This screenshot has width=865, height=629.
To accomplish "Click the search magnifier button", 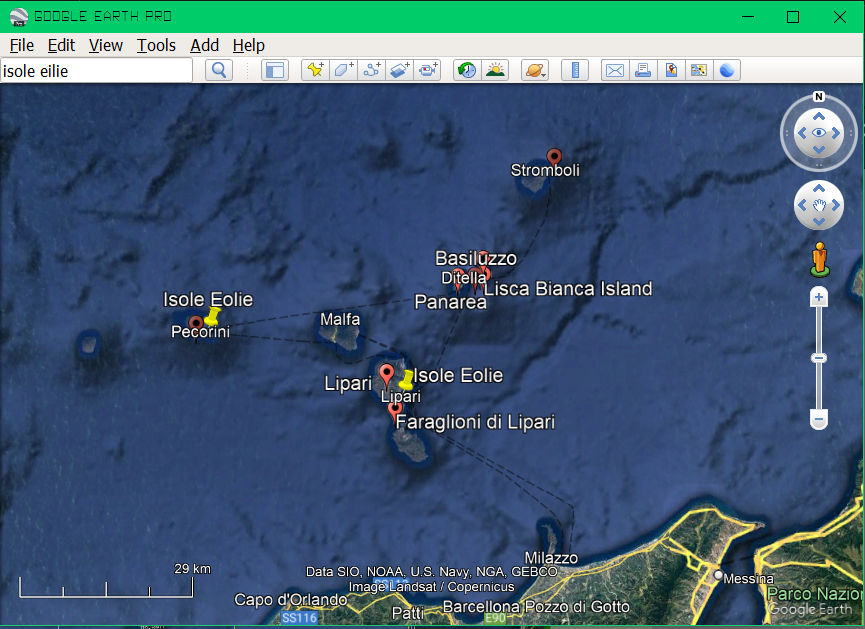I will (x=218, y=70).
